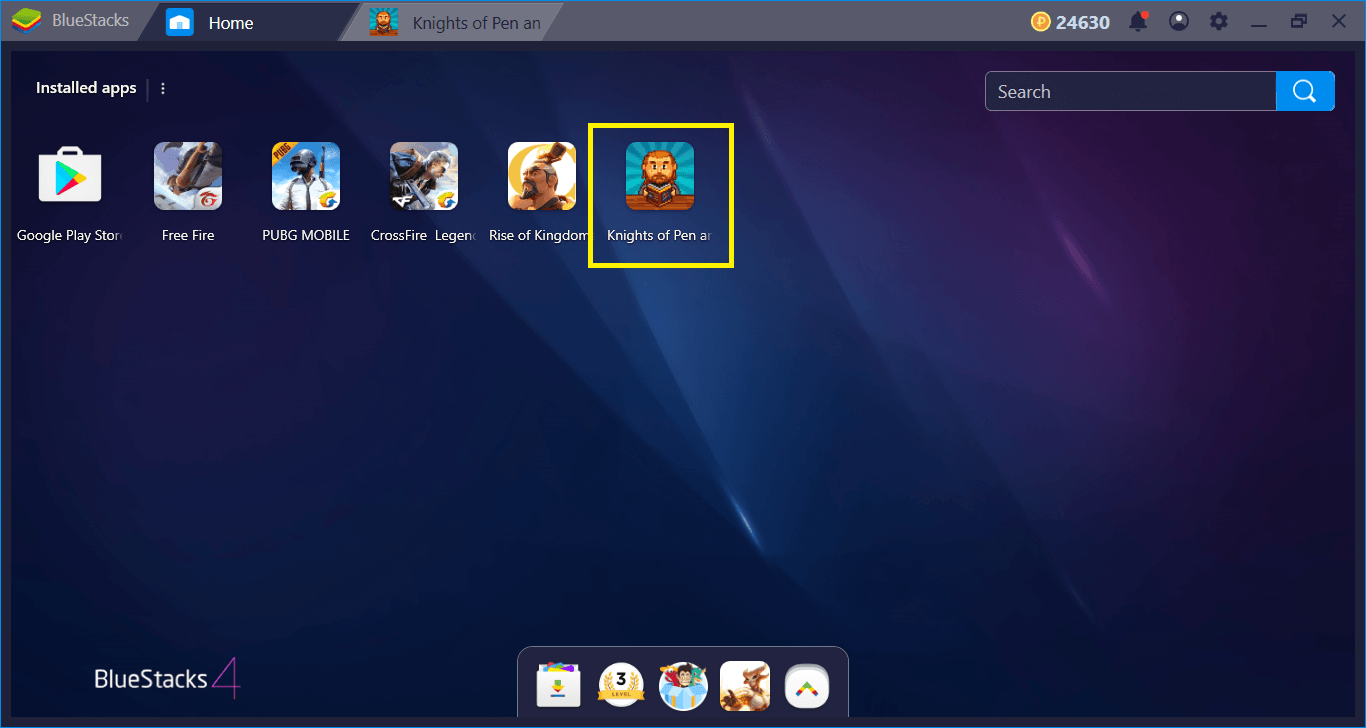Open the App Center dock icon

557,686
